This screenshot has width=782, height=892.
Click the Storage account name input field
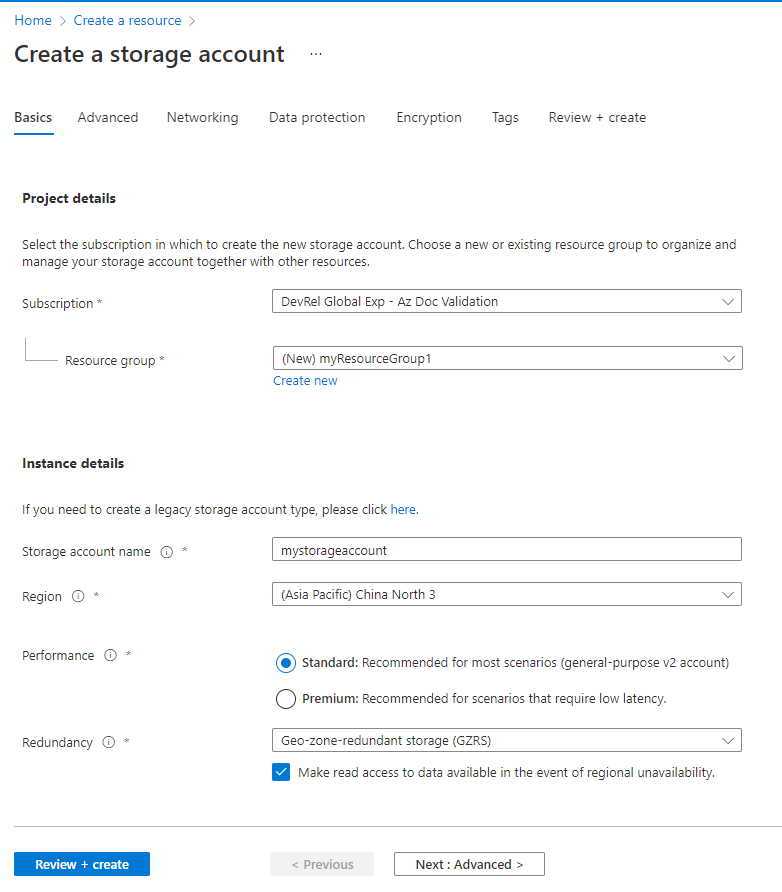(506, 550)
